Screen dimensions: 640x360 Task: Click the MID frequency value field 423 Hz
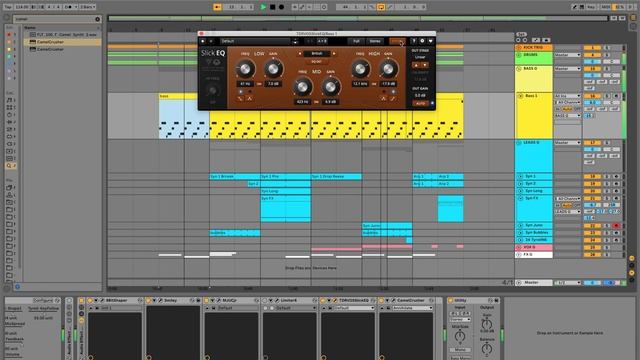point(302,101)
